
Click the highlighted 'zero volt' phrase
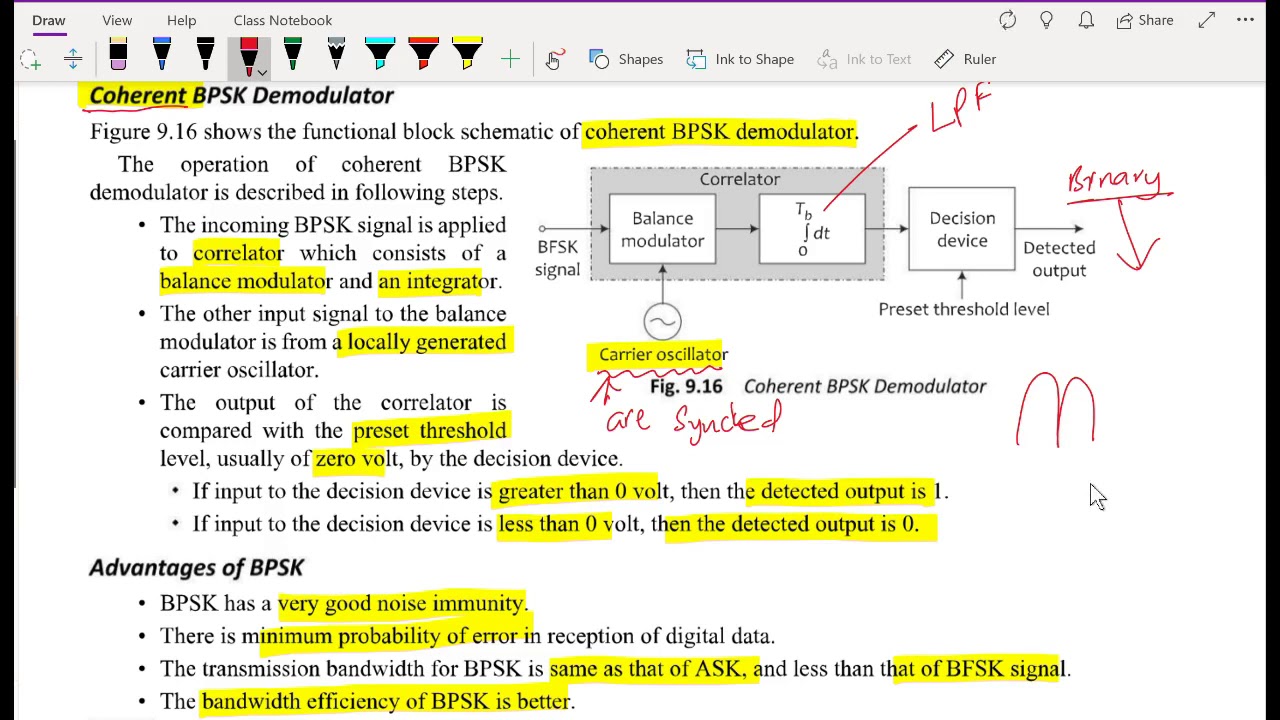357,458
